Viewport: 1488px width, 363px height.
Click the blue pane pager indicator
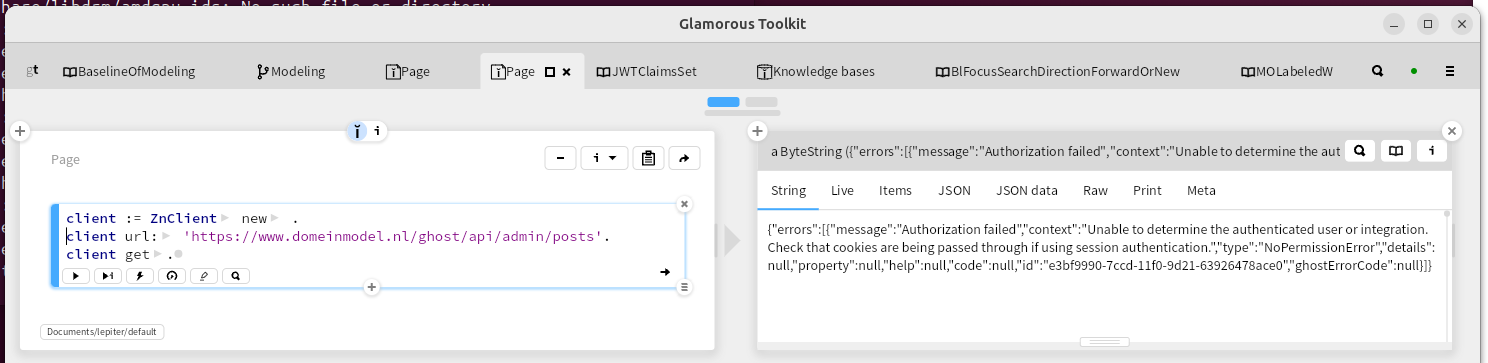(x=723, y=102)
